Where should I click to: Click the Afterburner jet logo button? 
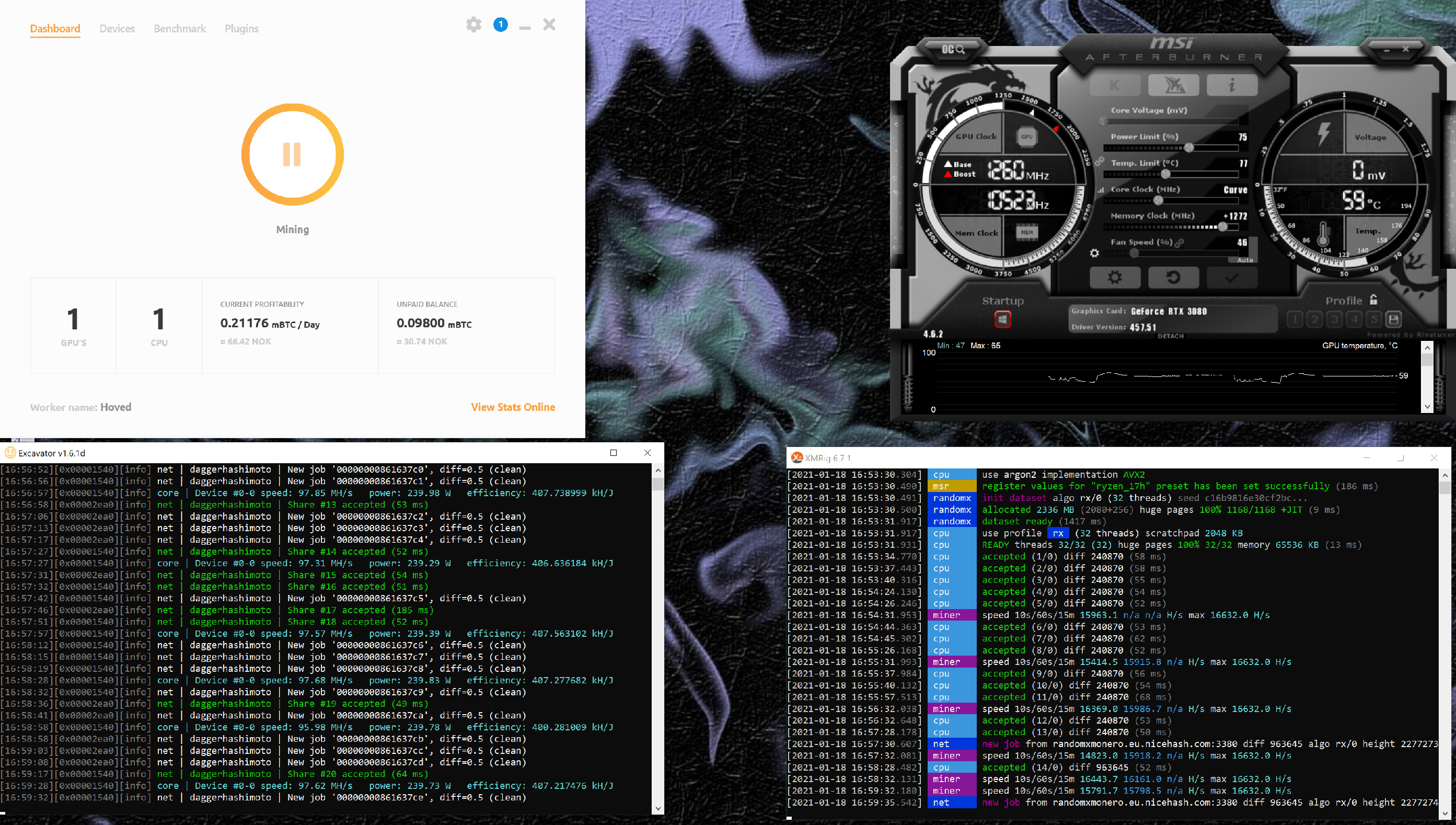pyautogui.click(x=1173, y=85)
